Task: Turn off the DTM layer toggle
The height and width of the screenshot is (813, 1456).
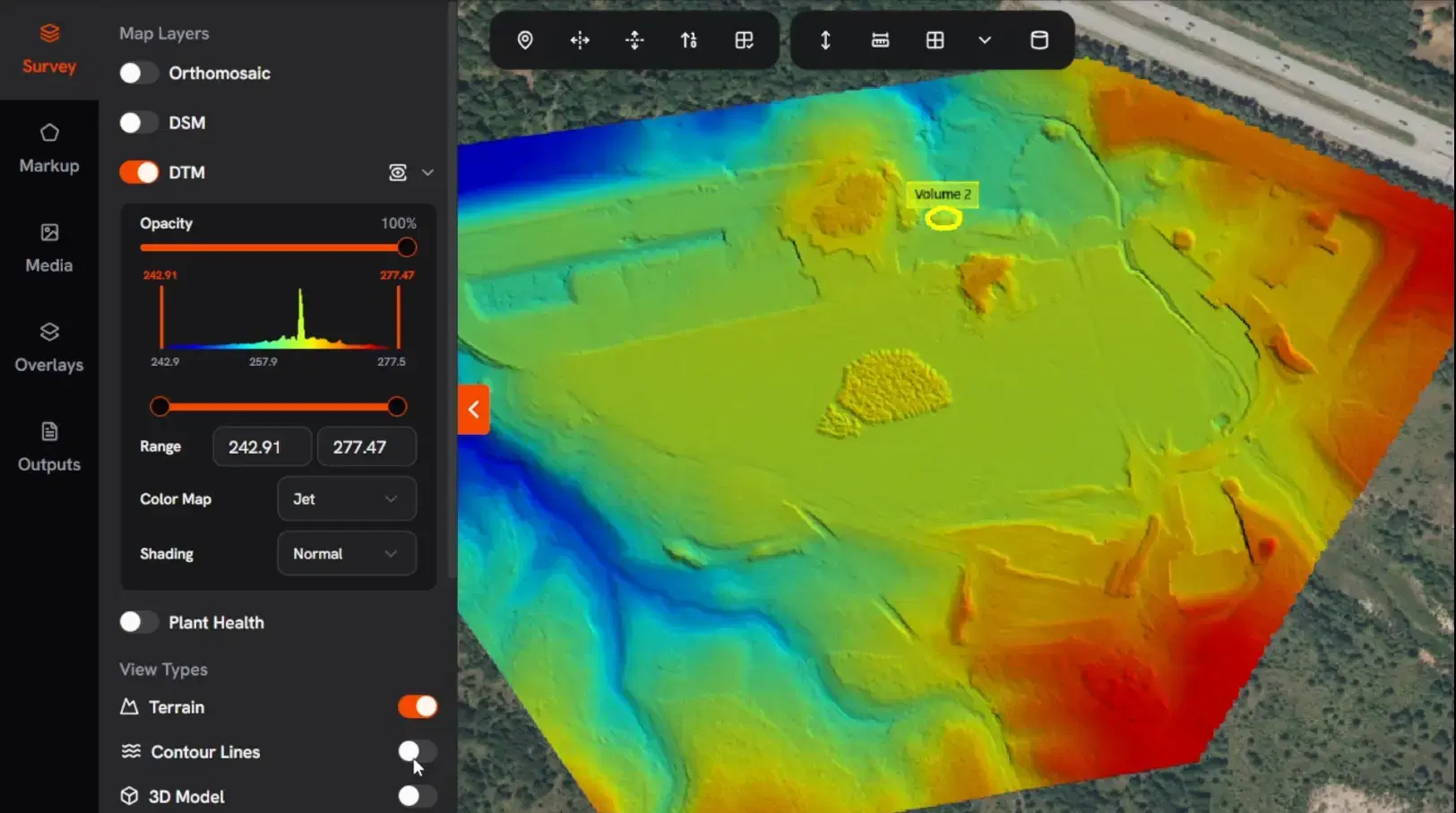Action: (x=138, y=172)
